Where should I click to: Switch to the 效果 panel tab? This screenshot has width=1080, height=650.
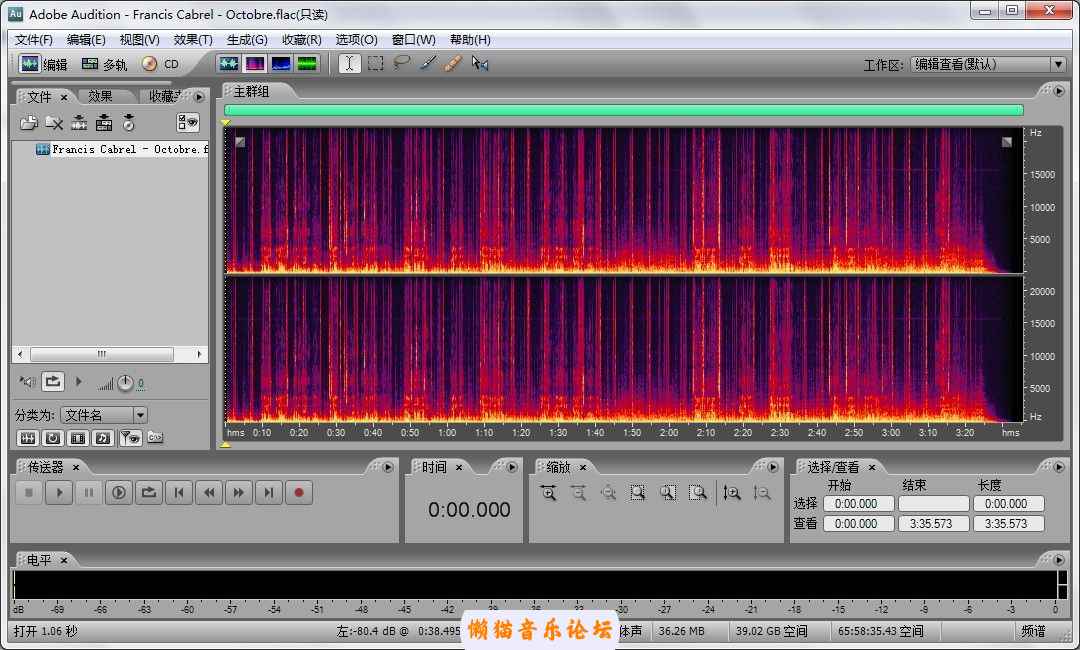click(x=101, y=96)
